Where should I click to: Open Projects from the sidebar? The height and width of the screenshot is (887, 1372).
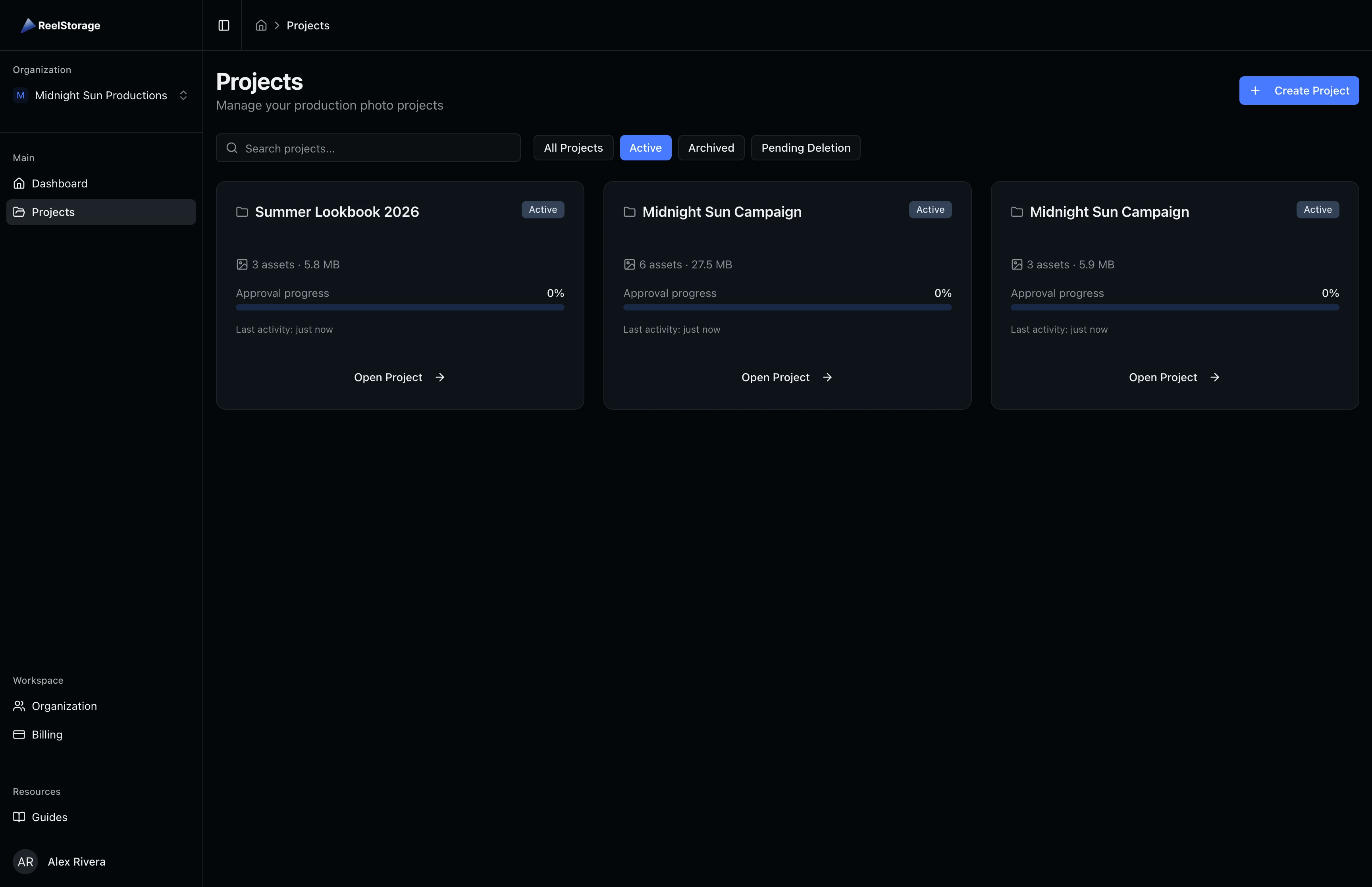pos(53,211)
